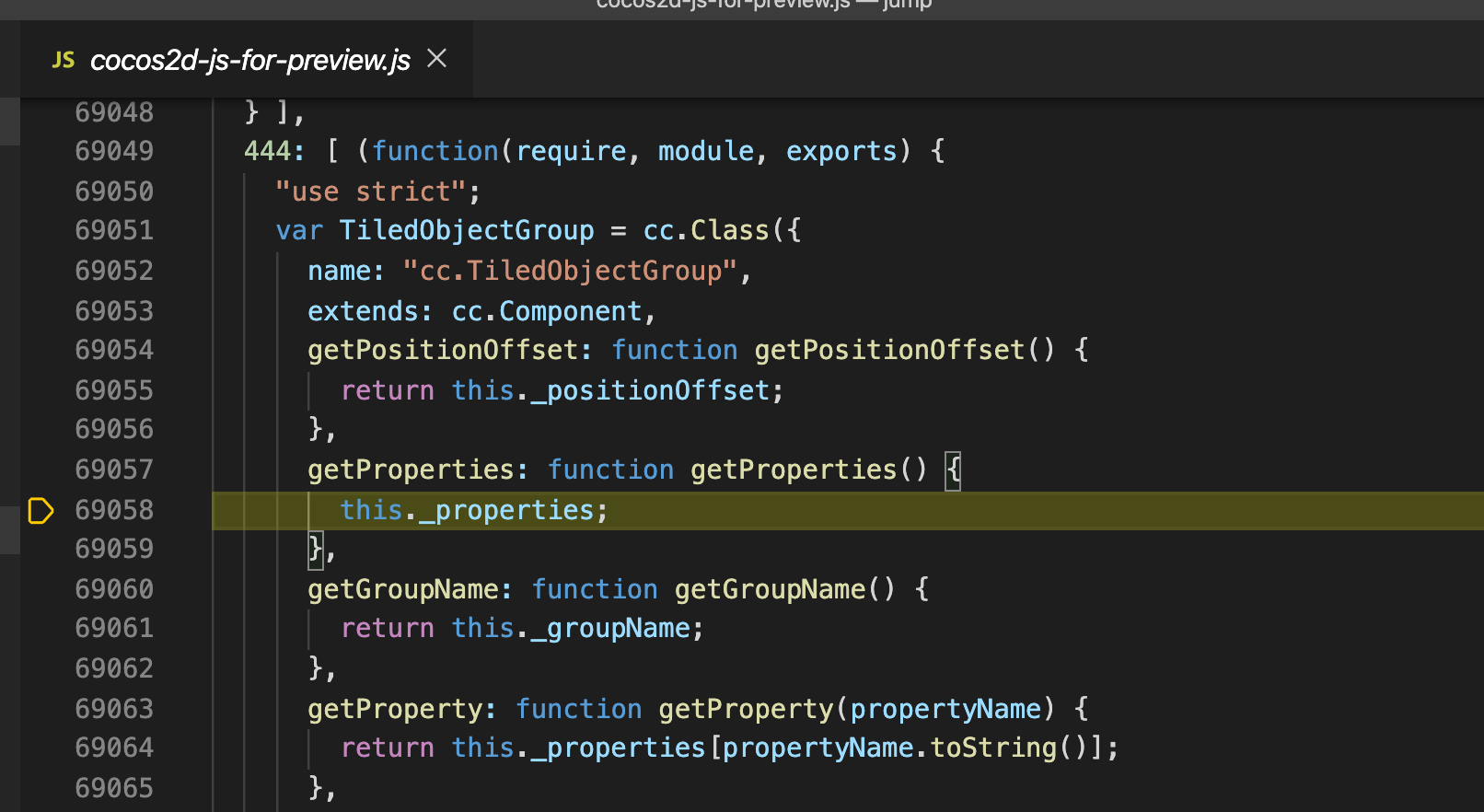1484x812 pixels.
Task: Close the cocos2d-js-for-preview.js tab
Action: 437,59
